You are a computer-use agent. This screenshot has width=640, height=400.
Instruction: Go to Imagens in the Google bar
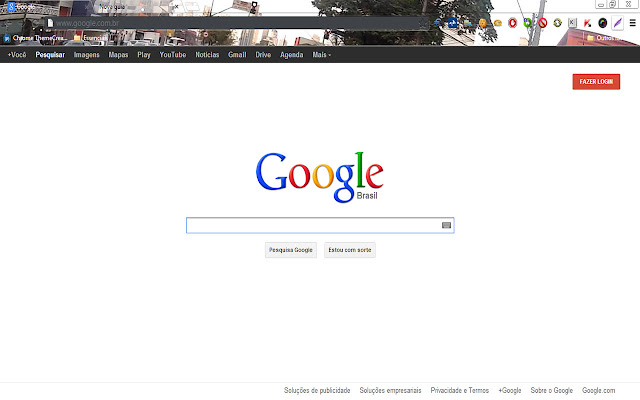click(87, 55)
